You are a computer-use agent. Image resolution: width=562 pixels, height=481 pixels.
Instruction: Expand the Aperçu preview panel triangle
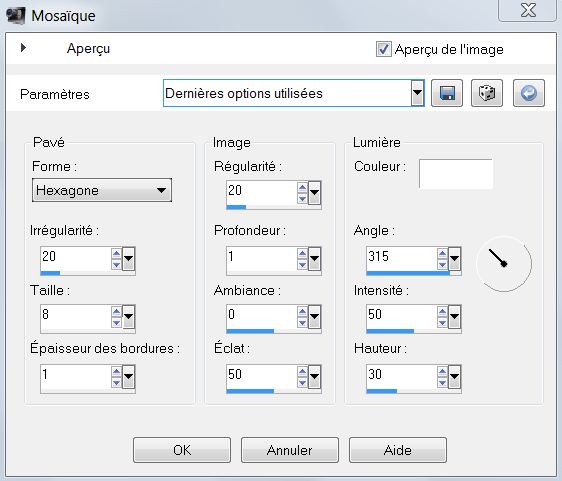[x=23, y=48]
